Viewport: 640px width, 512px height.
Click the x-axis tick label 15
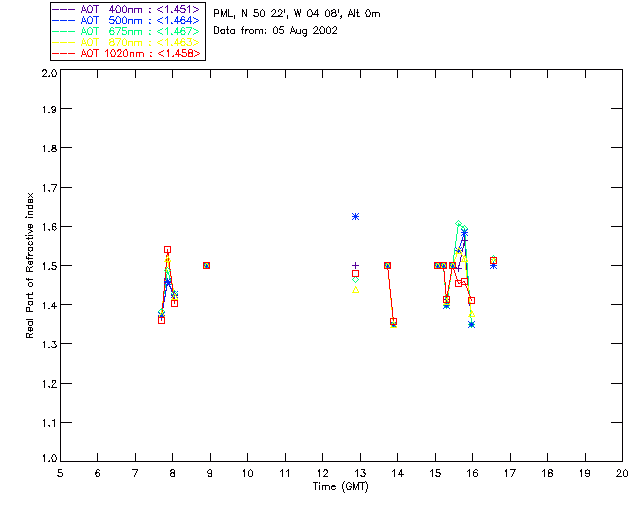coord(435,473)
